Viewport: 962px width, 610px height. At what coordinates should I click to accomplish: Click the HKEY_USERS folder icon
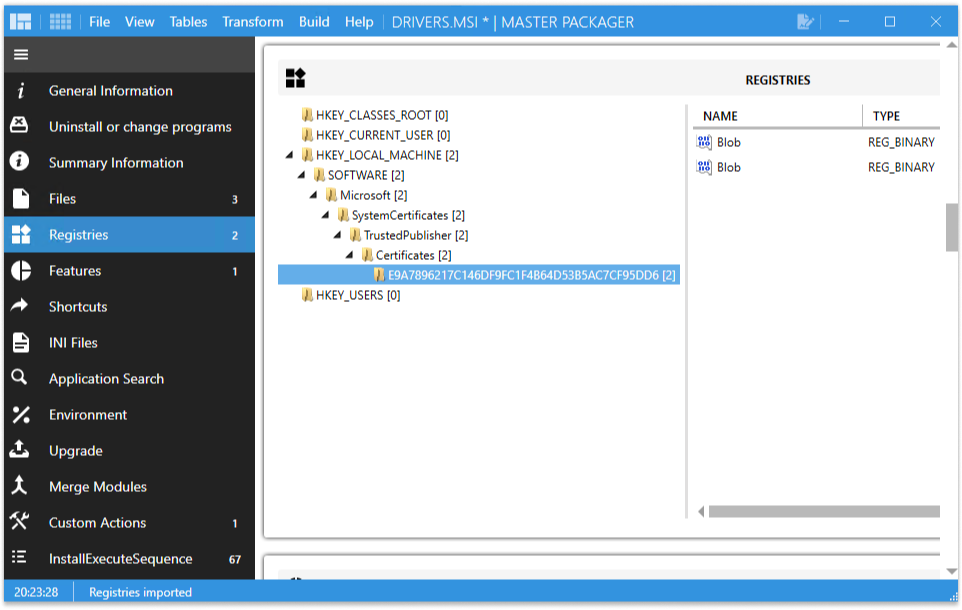coord(307,295)
